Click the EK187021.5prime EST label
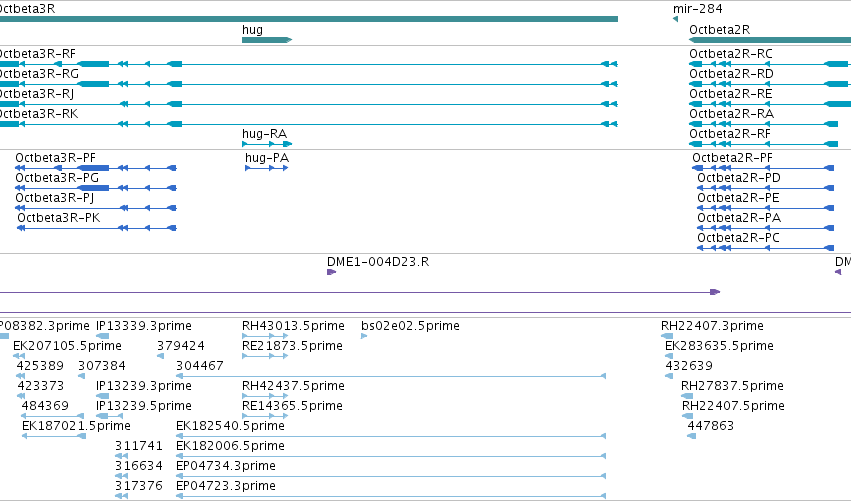Screen dimensions: 851x501 point(76,427)
